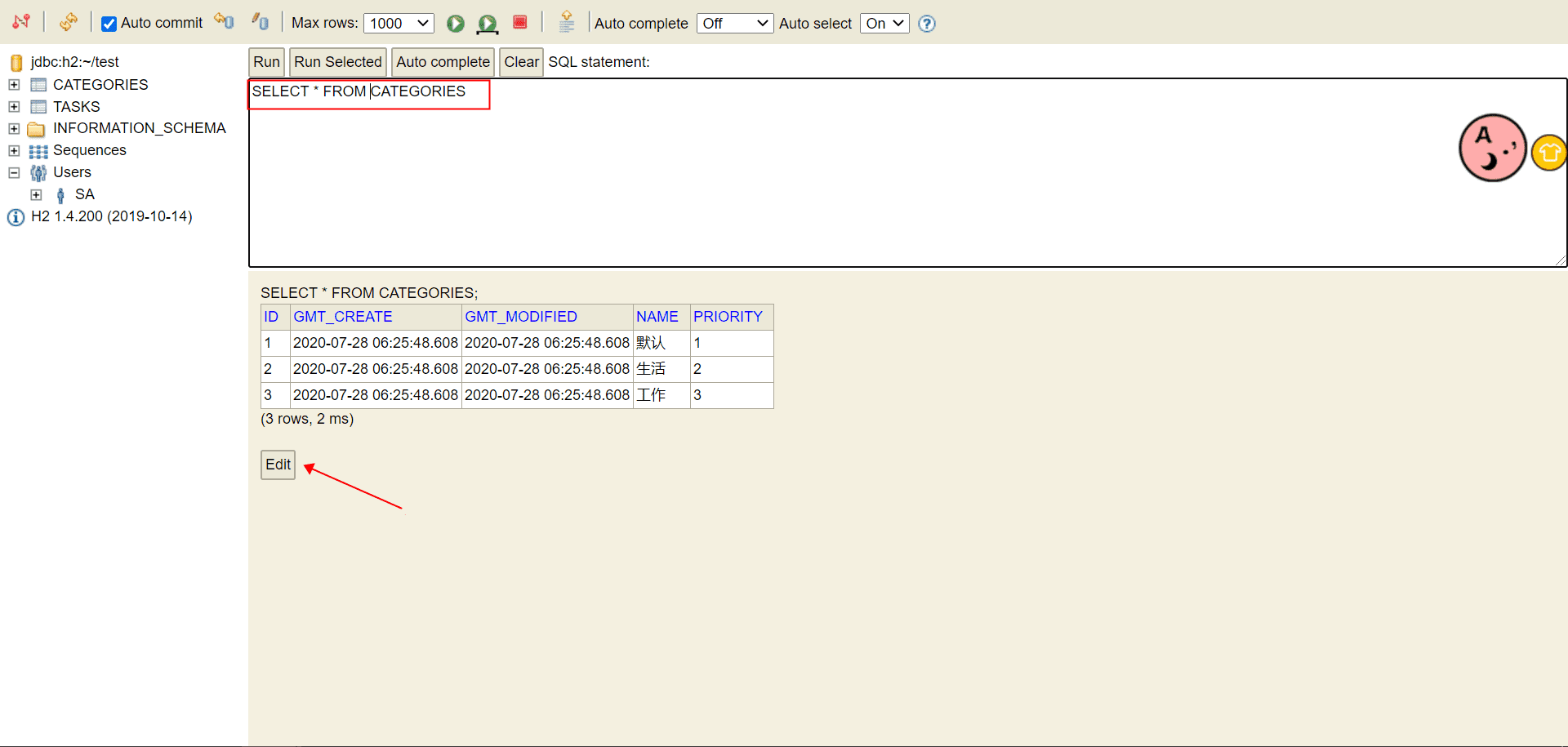Expand the CATEGORIES table node

[x=14, y=85]
